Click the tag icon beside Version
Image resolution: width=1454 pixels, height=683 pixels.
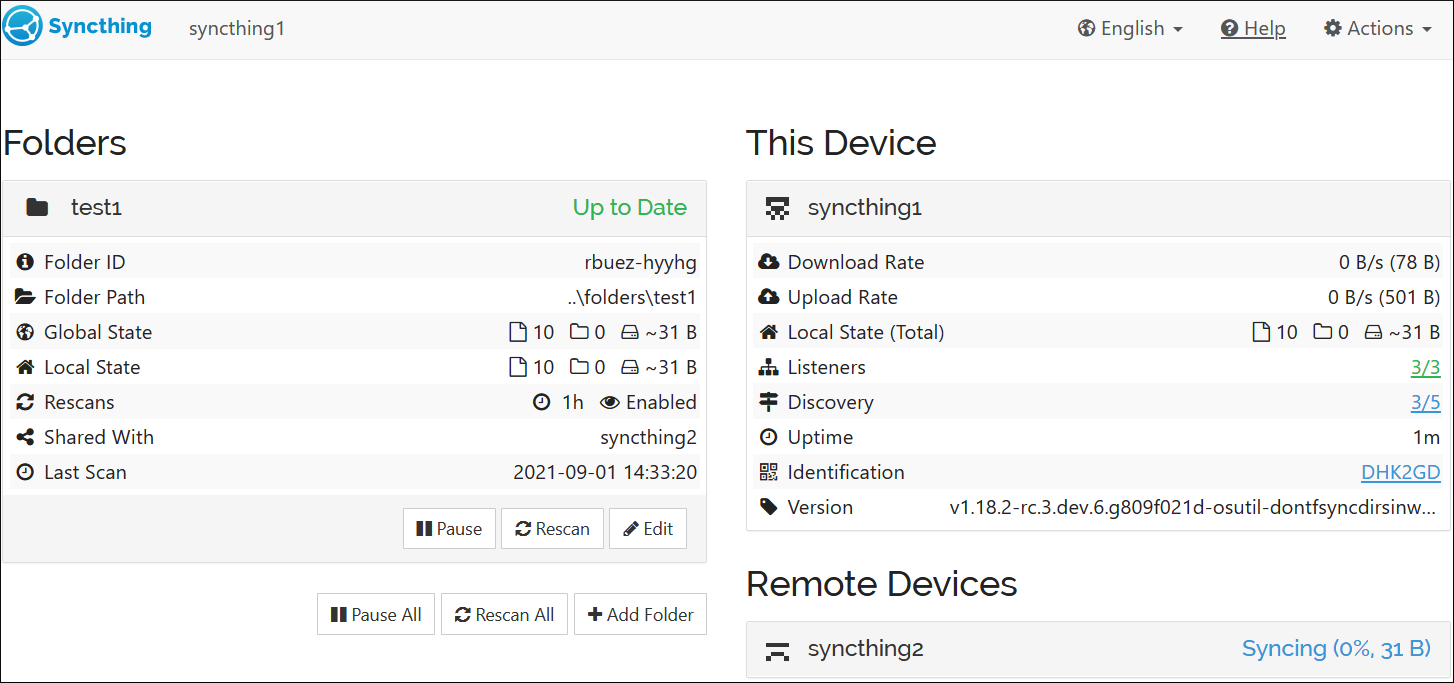(x=768, y=507)
